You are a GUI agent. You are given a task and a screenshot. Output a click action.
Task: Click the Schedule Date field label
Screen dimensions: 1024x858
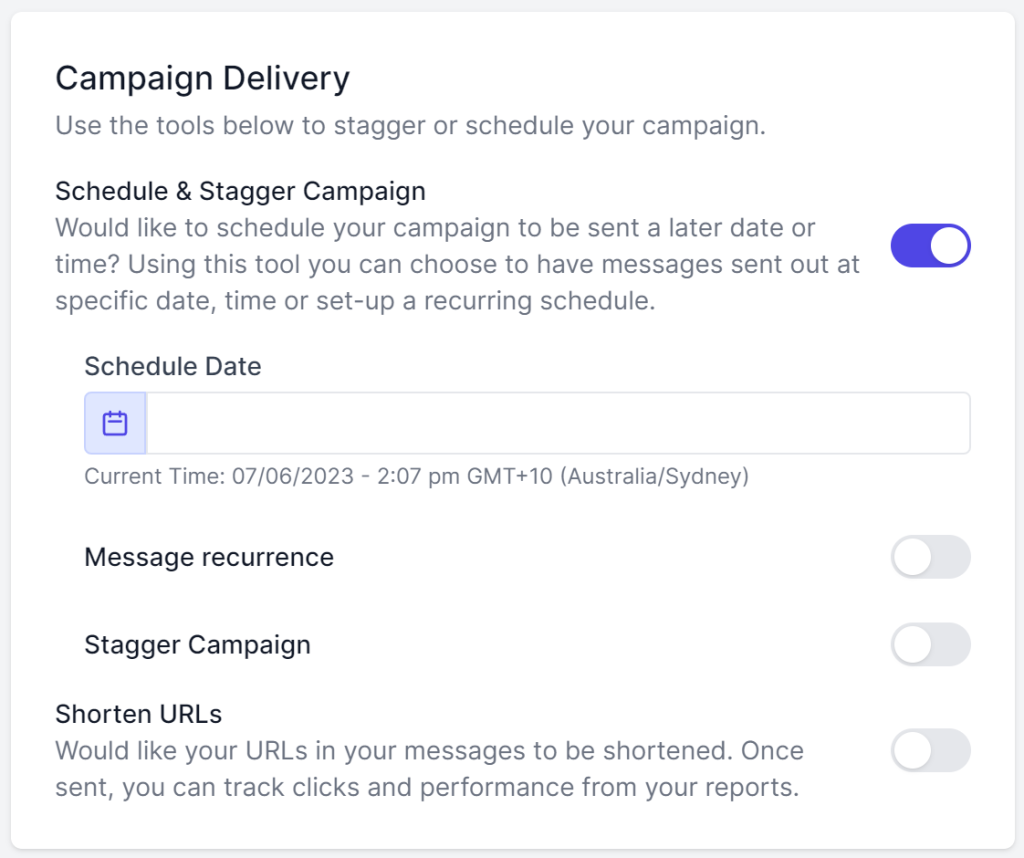(172, 366)
